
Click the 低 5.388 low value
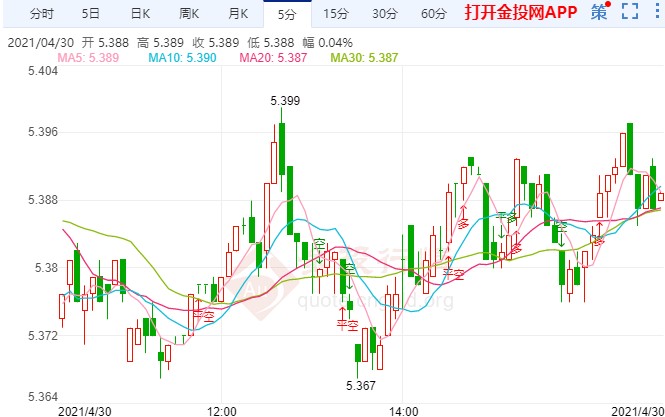[271, 42]
